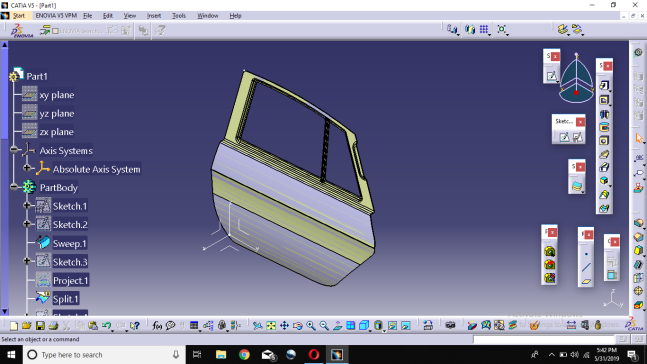This screenshot has height=364, width=647.
Task: Select the Pan tool
Action: coord(284,326)
